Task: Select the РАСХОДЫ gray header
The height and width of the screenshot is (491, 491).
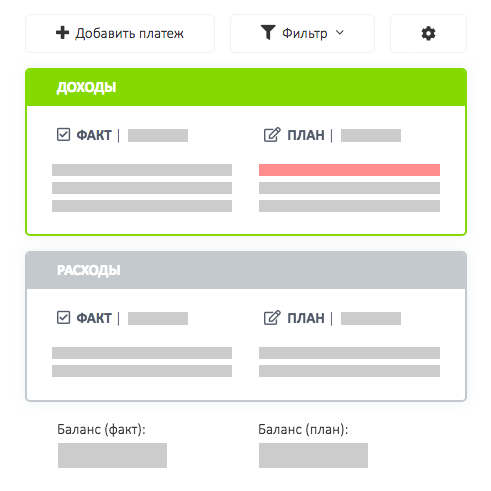Action: coord(246,270)
